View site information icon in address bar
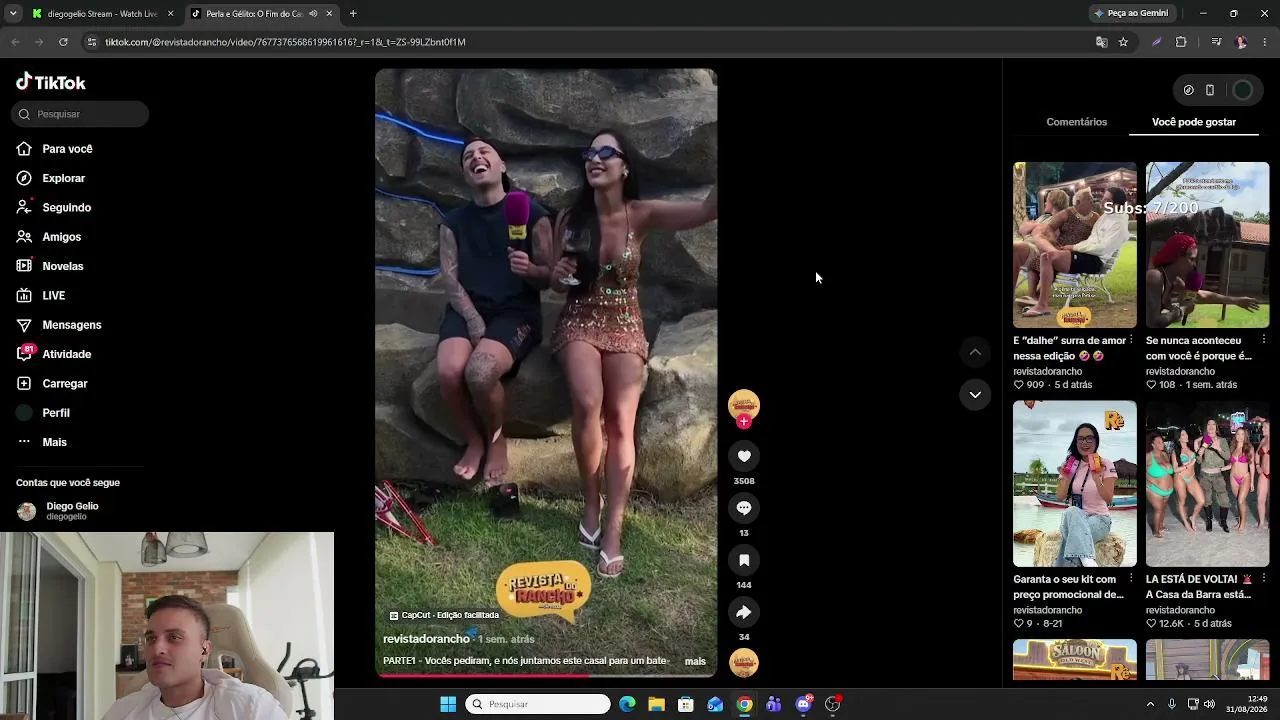 tap(92, 42)
